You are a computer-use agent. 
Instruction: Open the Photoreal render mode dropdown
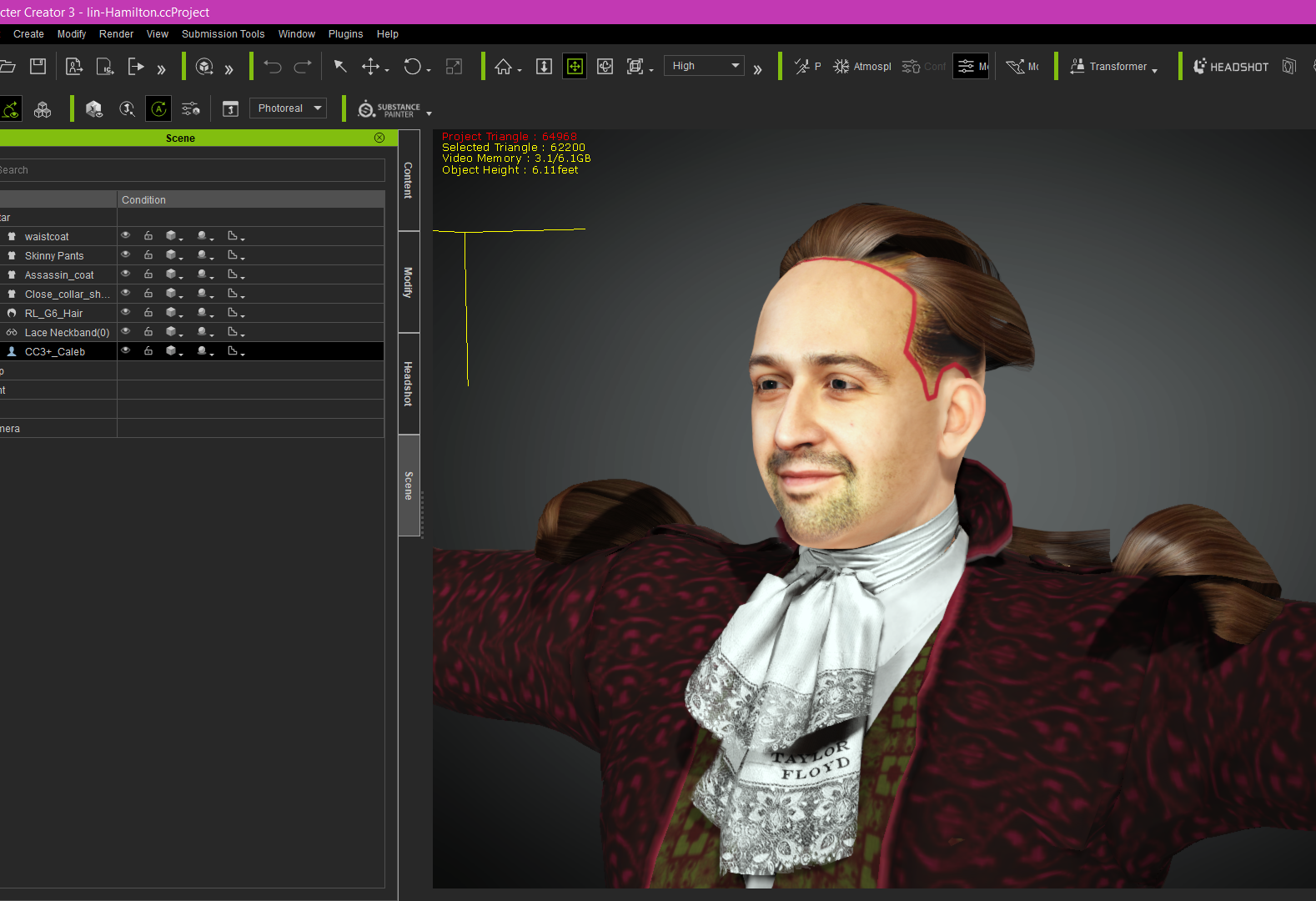(288, 108)
